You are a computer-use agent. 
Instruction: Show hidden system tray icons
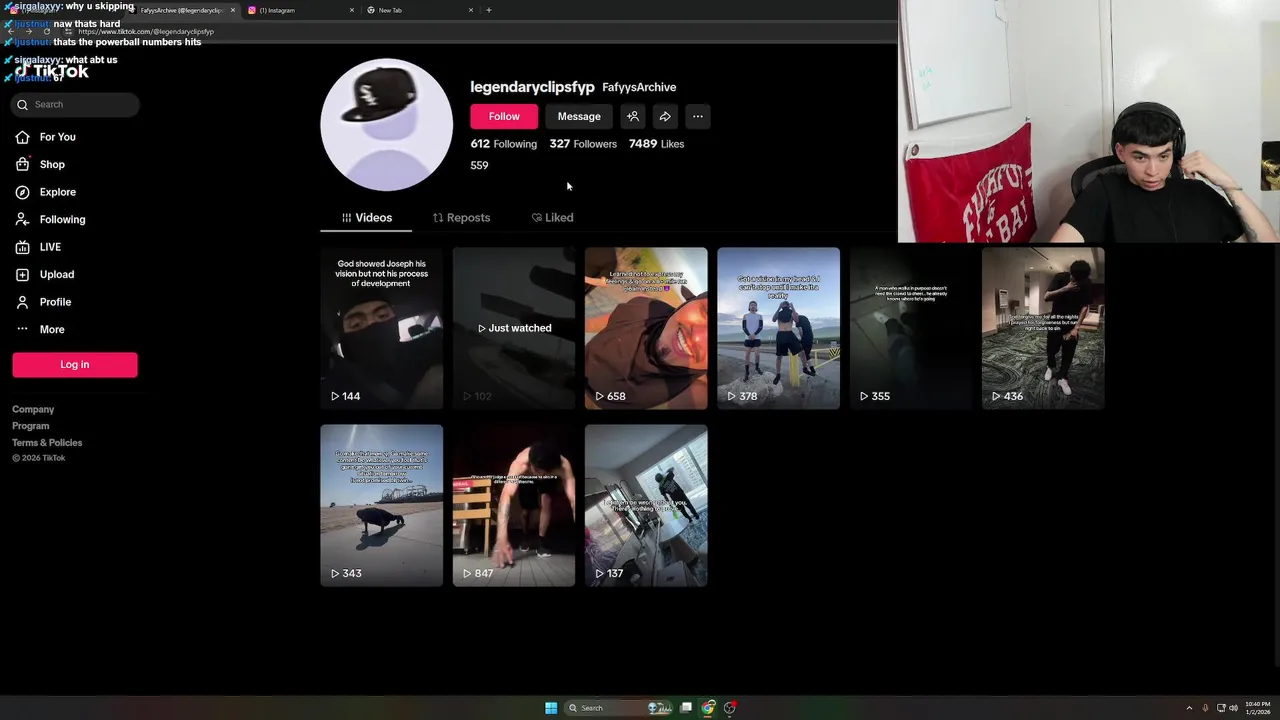coord(1189,708)
